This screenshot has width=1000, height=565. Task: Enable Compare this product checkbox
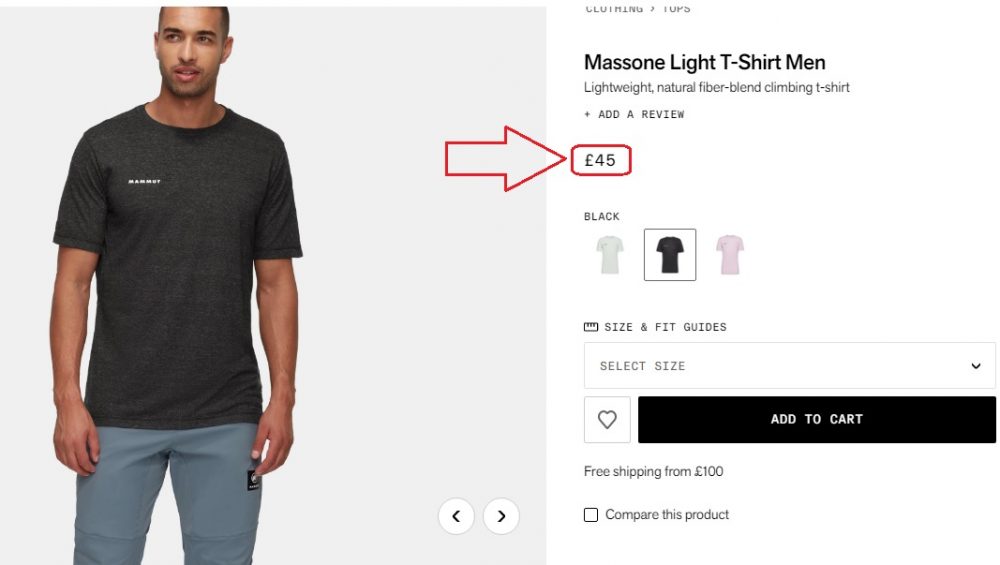(591, 515)
